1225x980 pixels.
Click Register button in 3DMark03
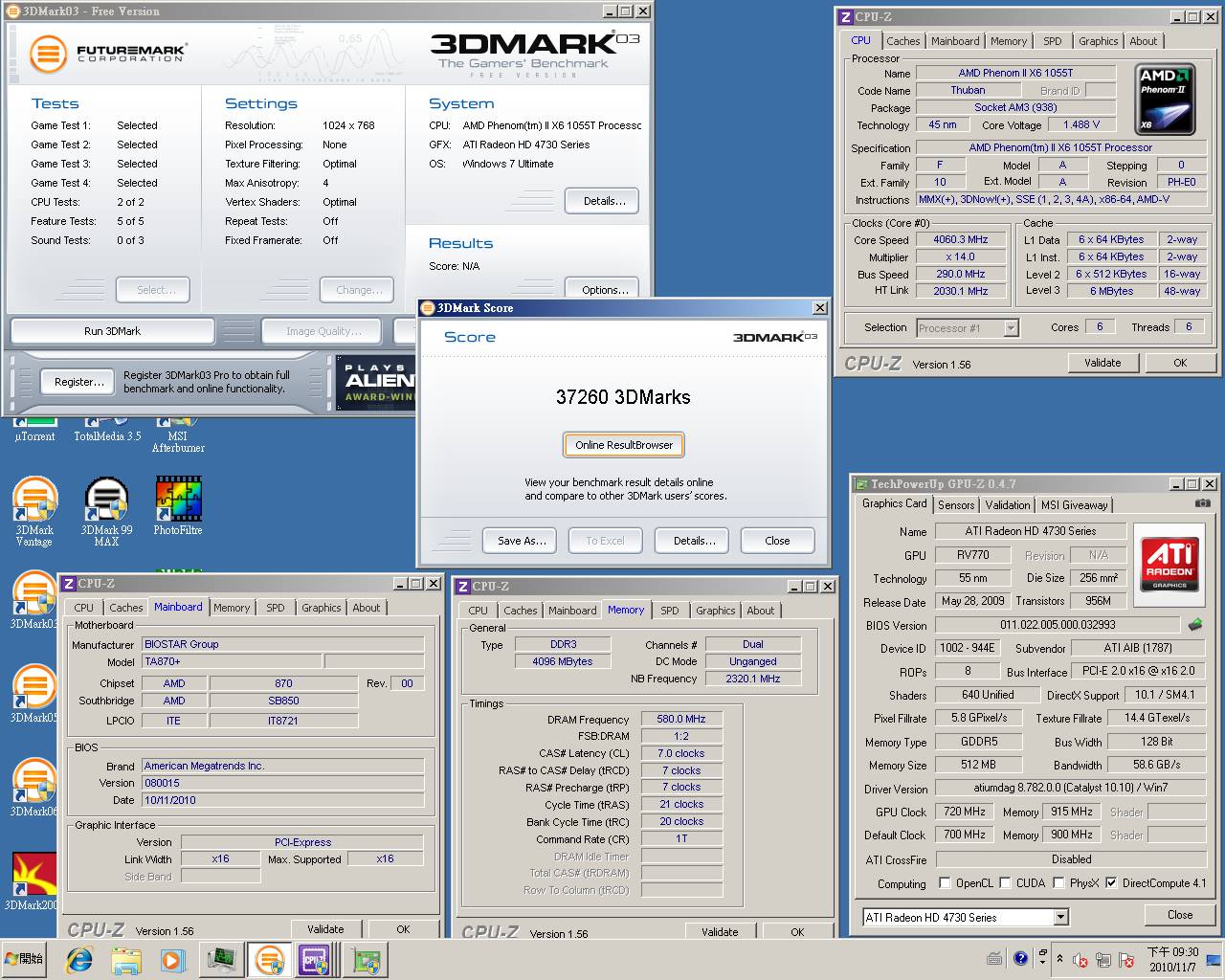point(79,382)
